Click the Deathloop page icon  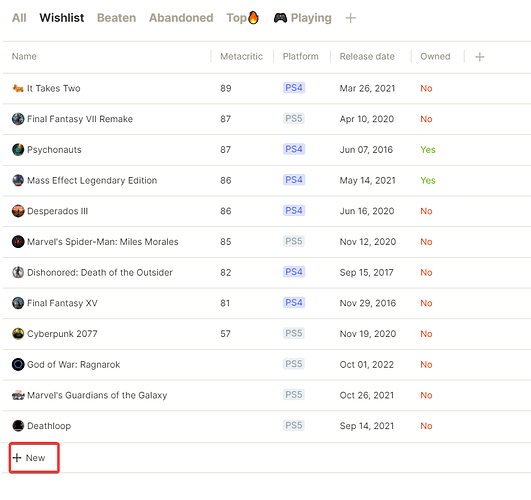[x=18, y=426]
